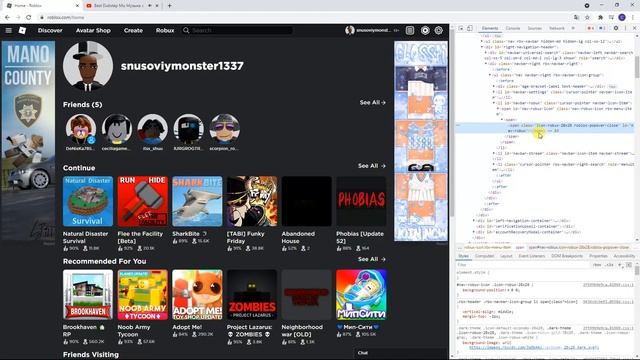Viewport: 640px width, 360px height.
Task: Open DevTools three-dot customize menu
Action: coord(625,28)
